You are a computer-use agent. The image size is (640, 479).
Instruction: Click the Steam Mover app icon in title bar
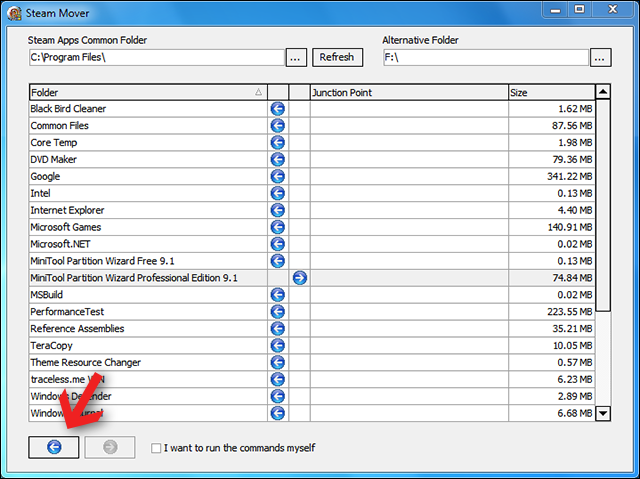point(14,13)
